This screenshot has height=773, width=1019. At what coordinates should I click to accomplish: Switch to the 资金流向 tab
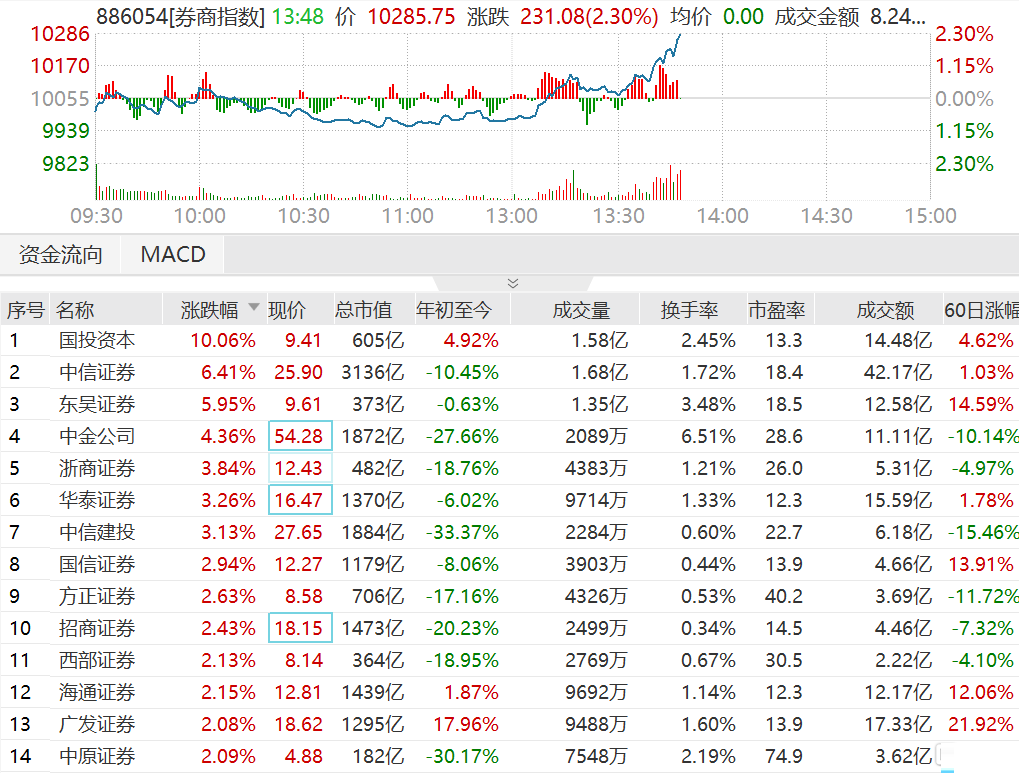click(61, 254)
